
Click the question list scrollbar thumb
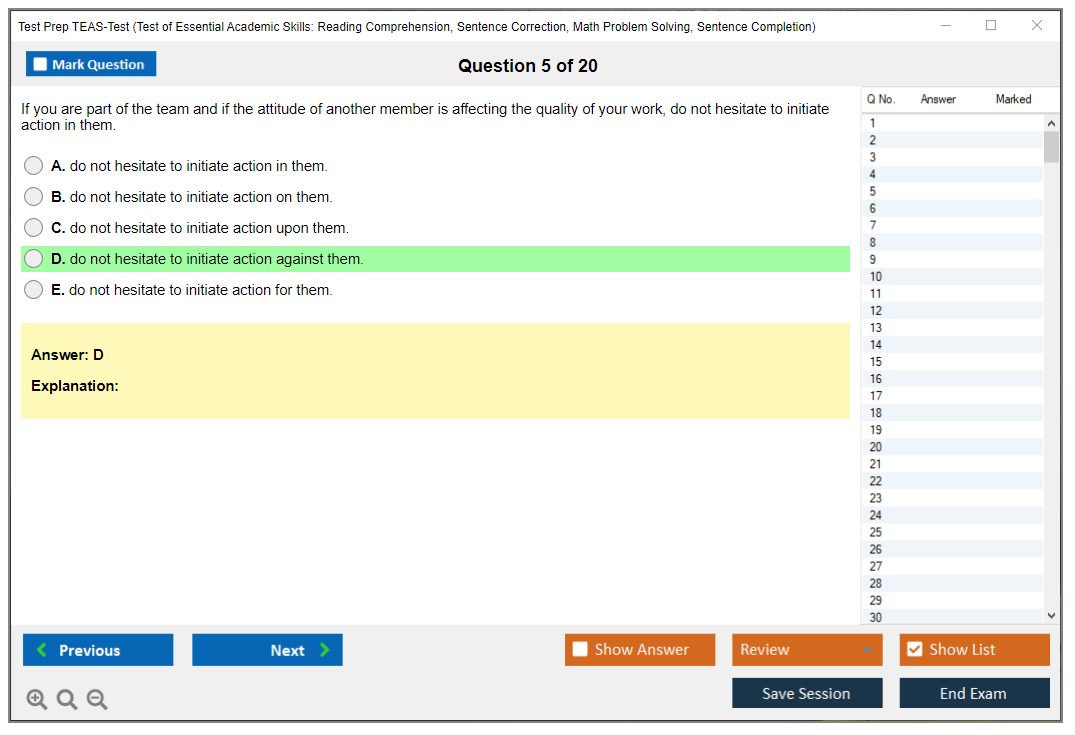click(1051, 147)
